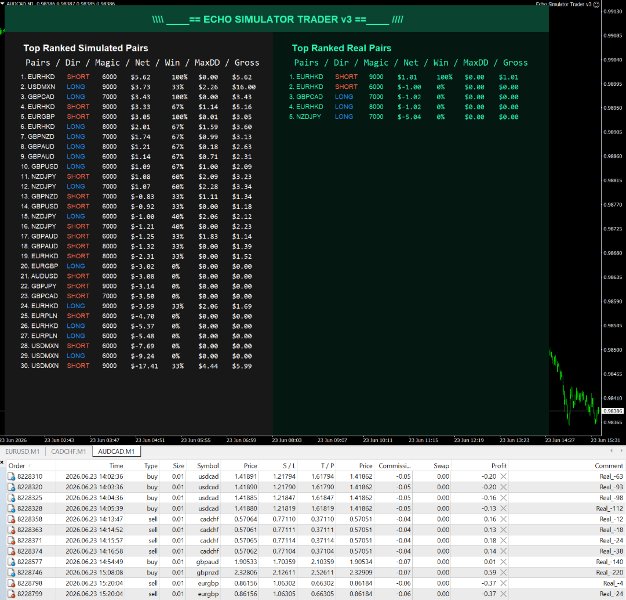Select the time cell '2026.06.23 14:02:36'

pyautogui.click(x=94, y=476)
